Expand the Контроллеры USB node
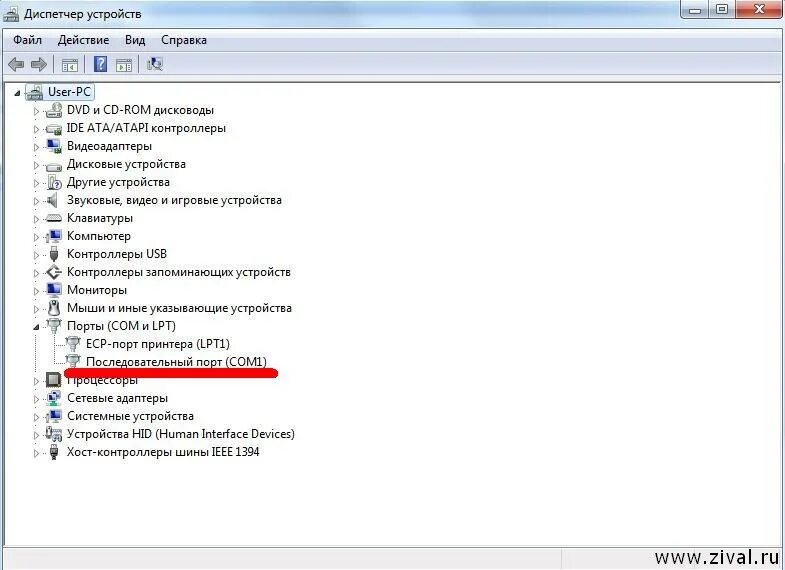 [36, 255]
